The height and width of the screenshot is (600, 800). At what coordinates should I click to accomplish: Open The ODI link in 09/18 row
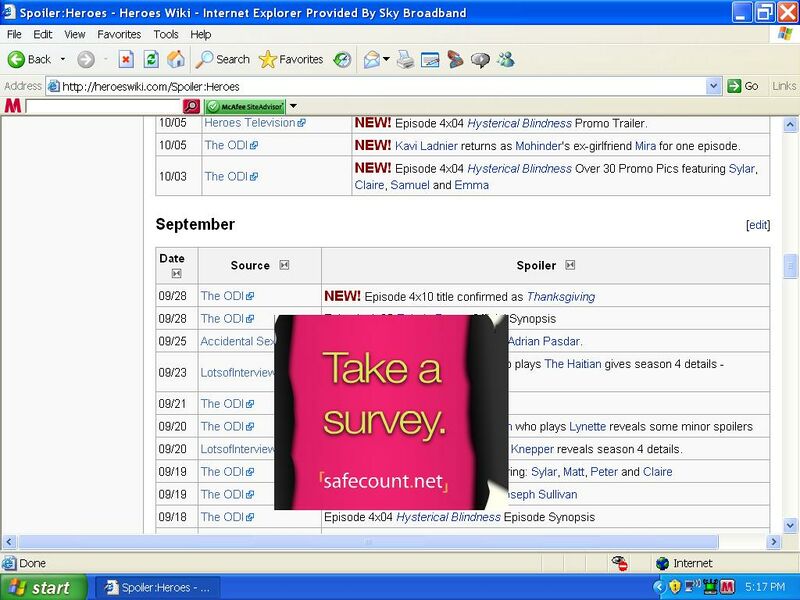click(x=227, y=517)
